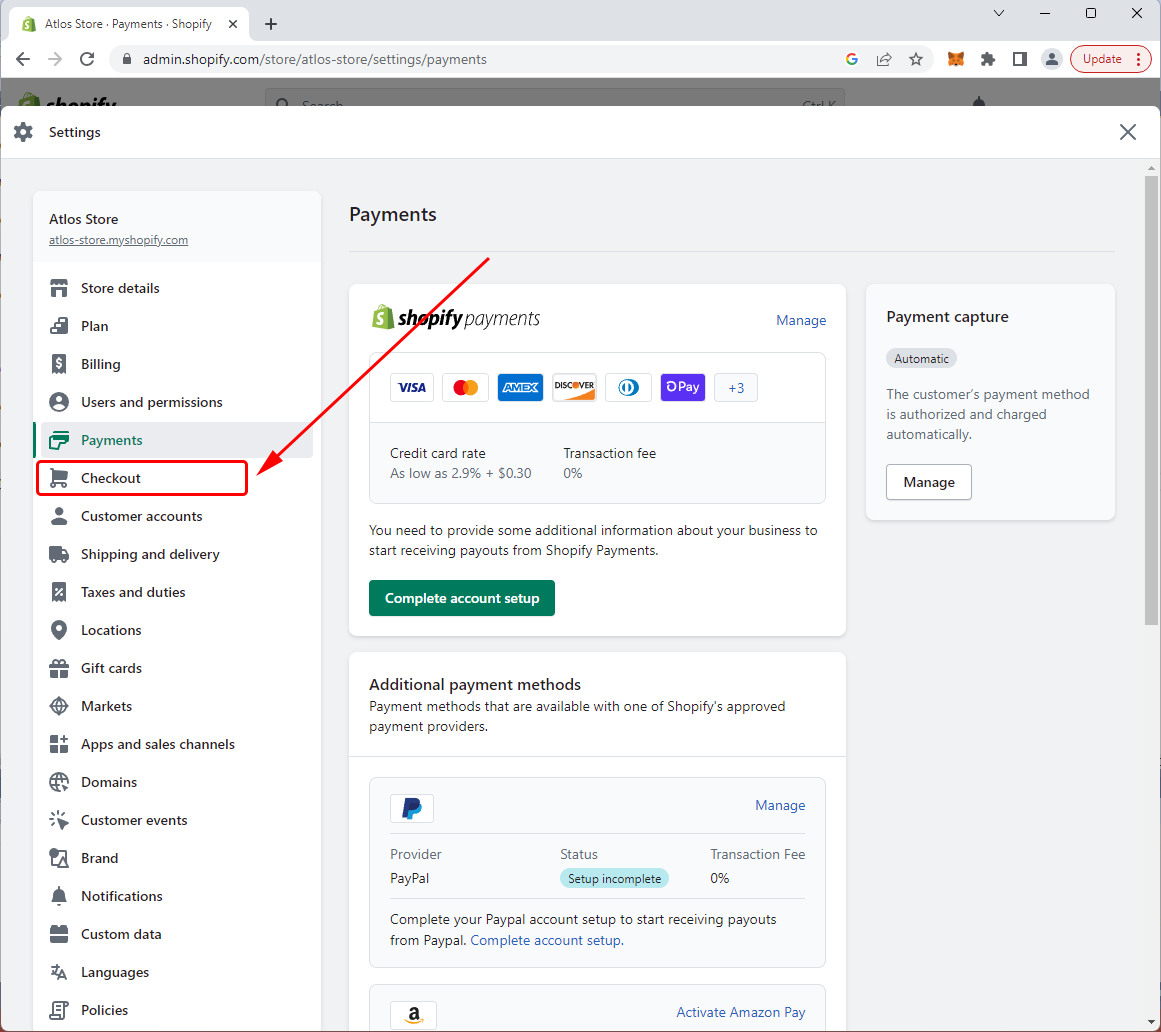Click the Payments card icon in sidebar
This screenshot has height=1032, width=1161.
coord(58,440)
